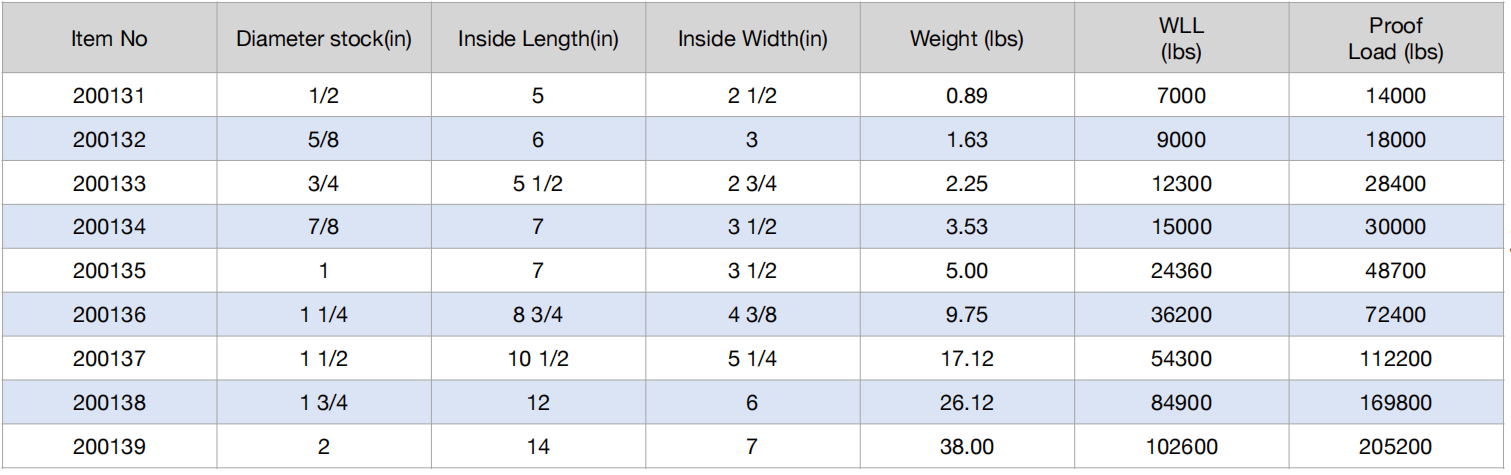
Task: Click the 205200 proof load cell
Action: pos(1396,446)
